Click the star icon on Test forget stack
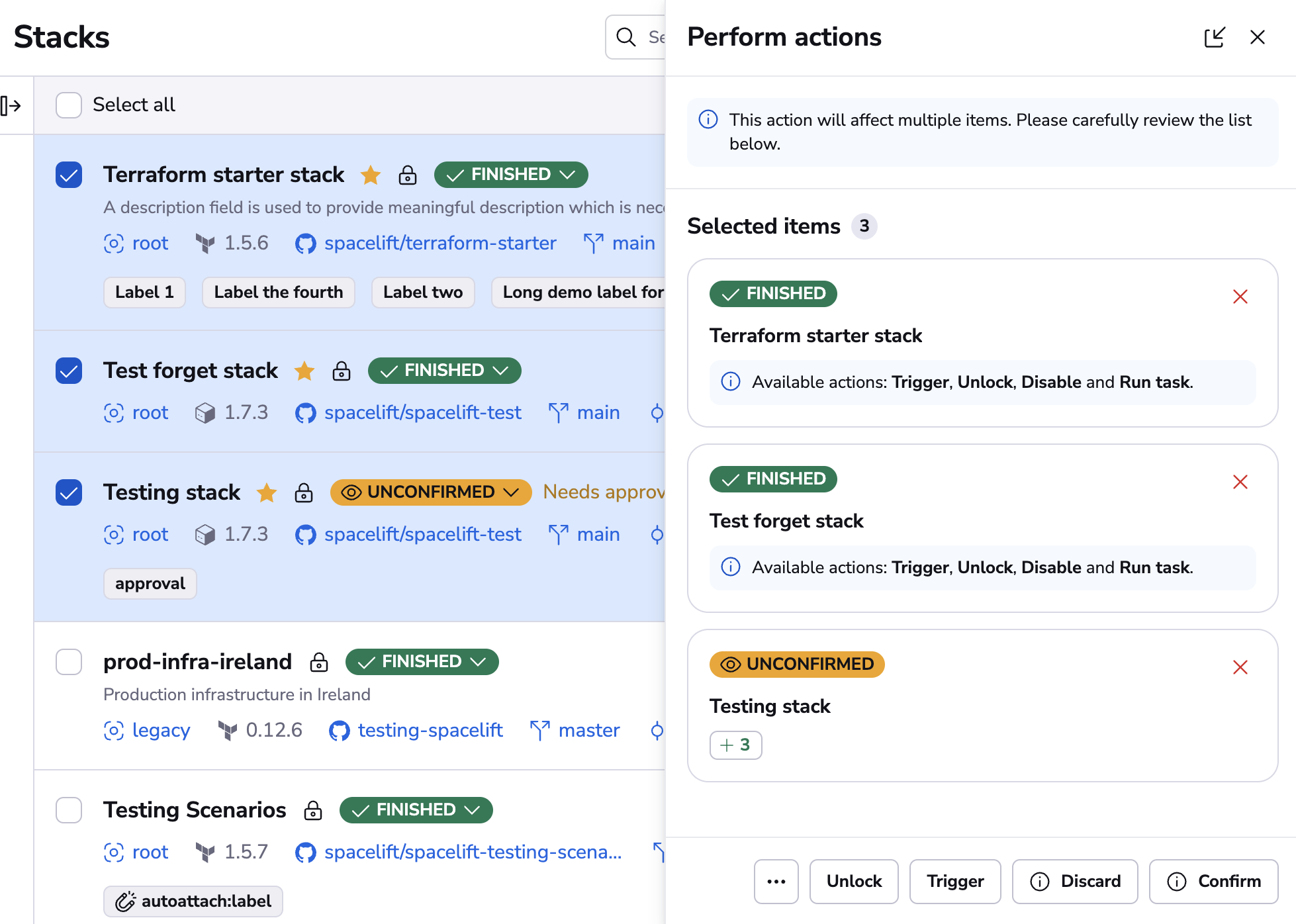This screenshot has height=924, width=1296. [x=304, y=371]
